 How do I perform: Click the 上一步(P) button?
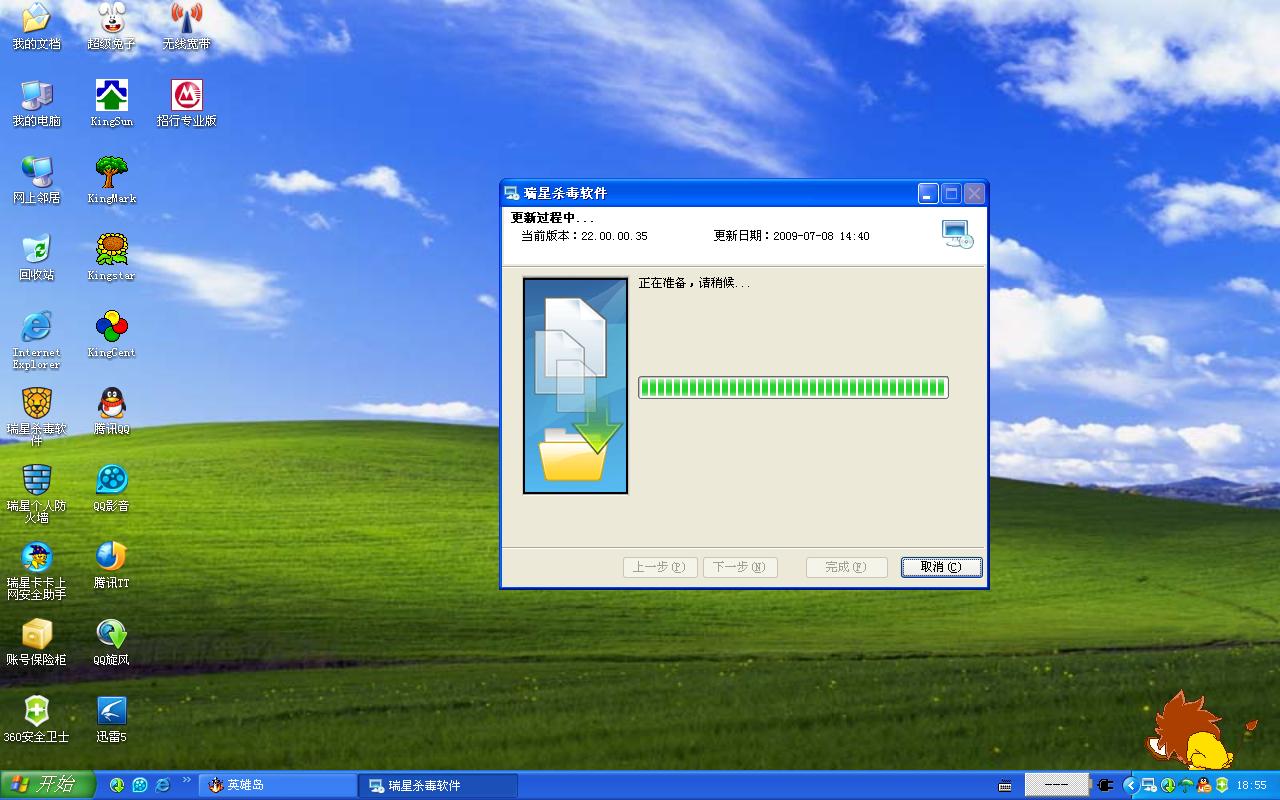(659, 567)
